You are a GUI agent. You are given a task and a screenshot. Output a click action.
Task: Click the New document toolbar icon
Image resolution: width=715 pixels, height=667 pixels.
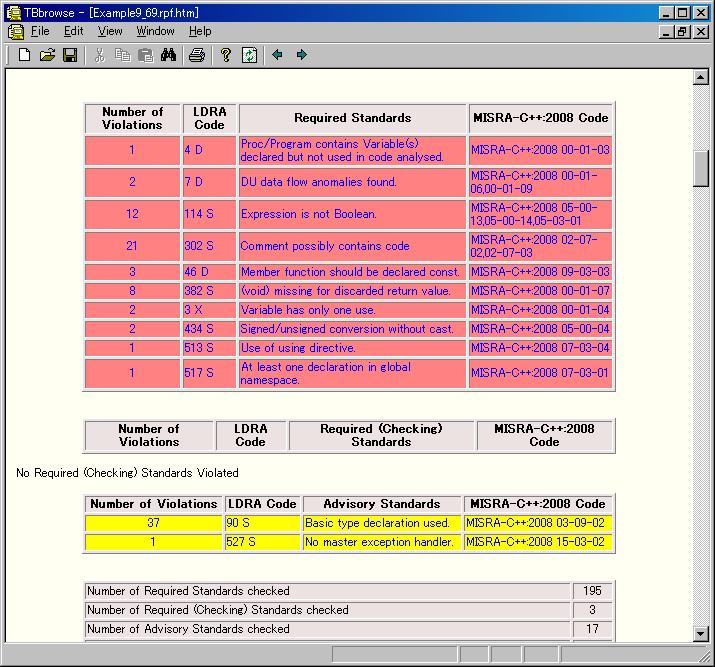pyautogui.click(x=25, y=55)
